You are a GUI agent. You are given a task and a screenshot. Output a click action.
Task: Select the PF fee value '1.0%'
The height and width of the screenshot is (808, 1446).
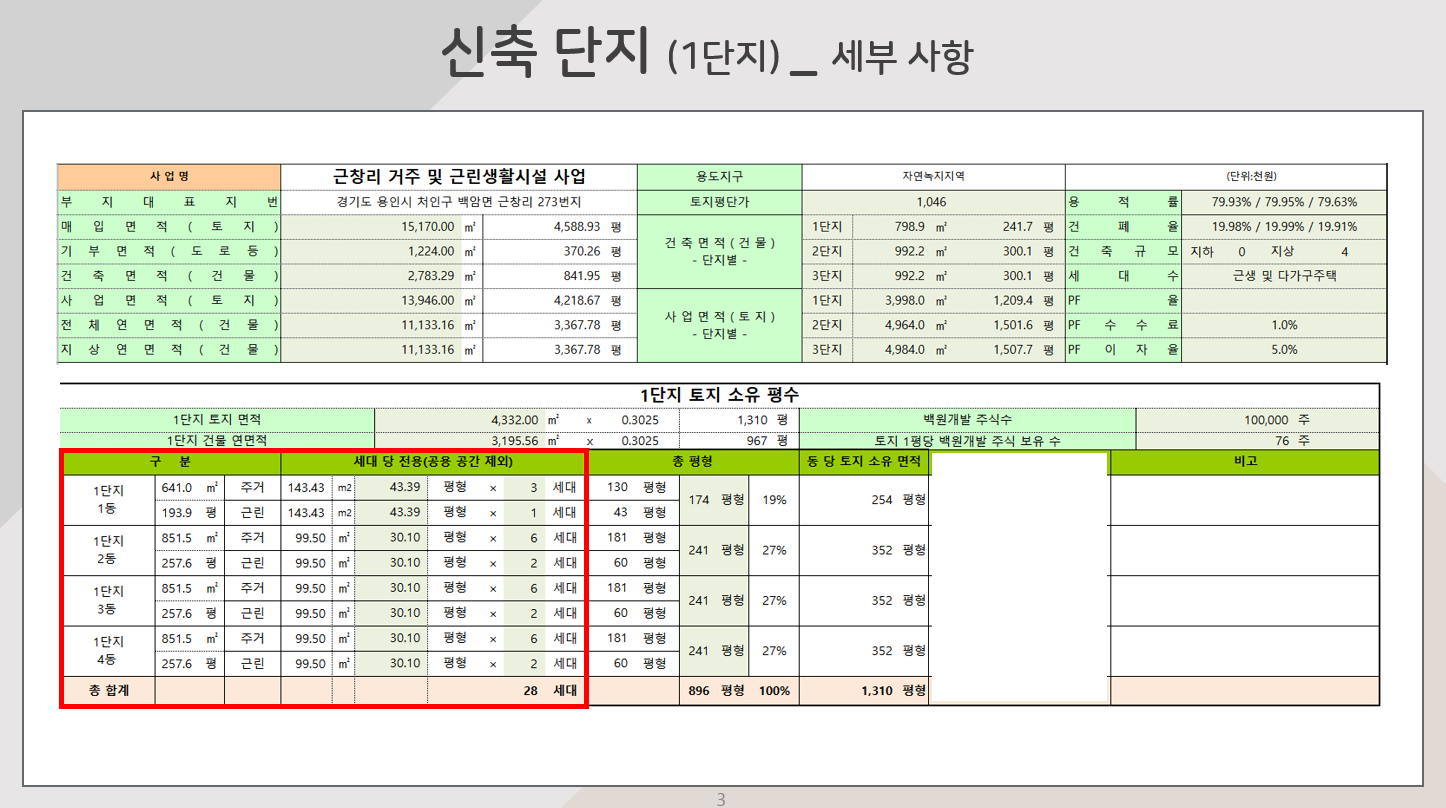(x=1284, y=325)
